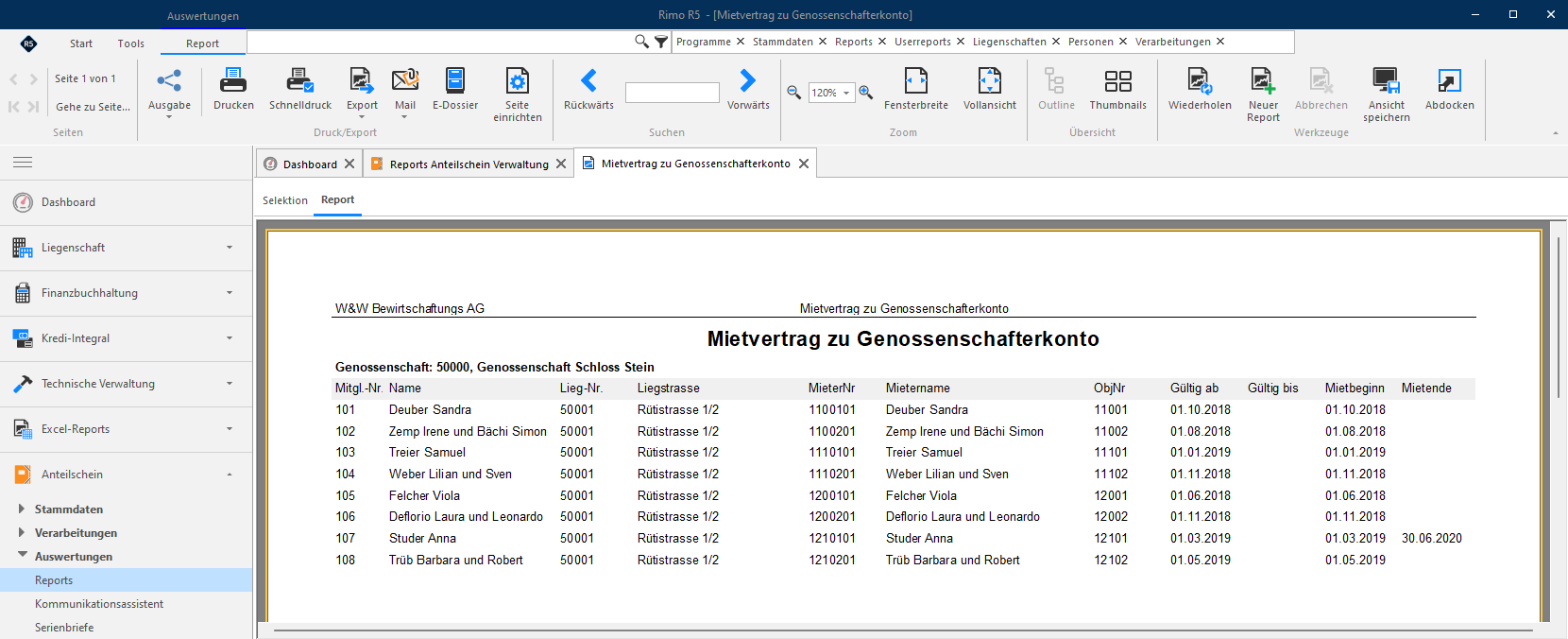Remove the Userreports filter tag
The image size is (1568, 639).
tap(961, 42)
